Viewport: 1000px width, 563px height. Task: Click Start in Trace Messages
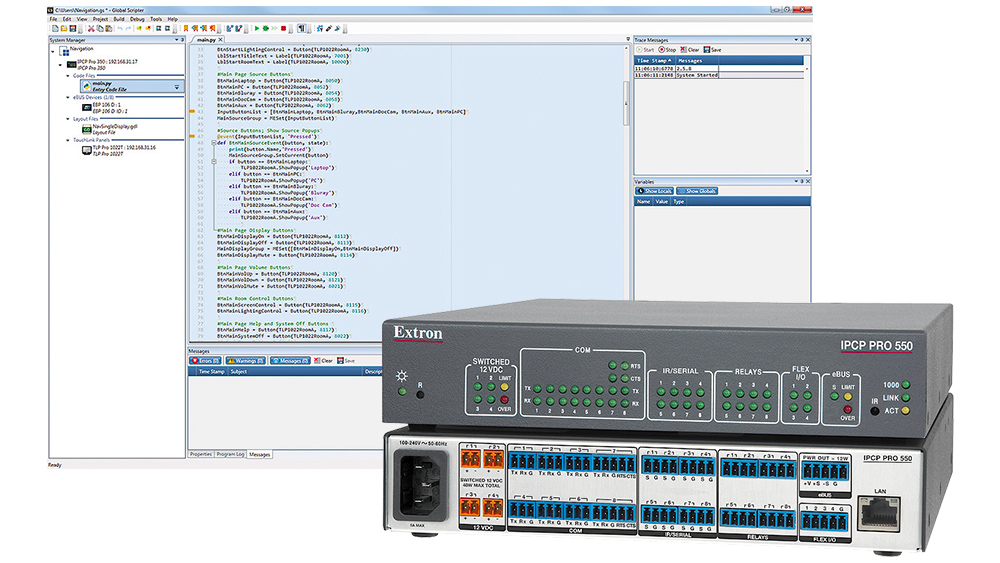[x=645, y=49]
